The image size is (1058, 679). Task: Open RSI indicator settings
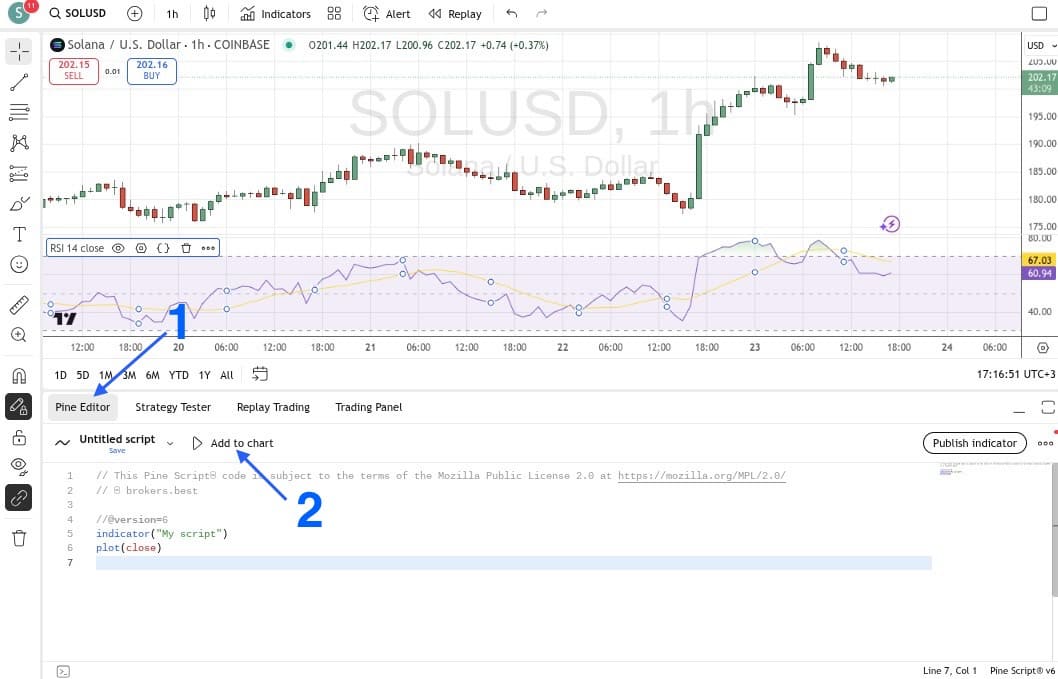click(140, 248)
